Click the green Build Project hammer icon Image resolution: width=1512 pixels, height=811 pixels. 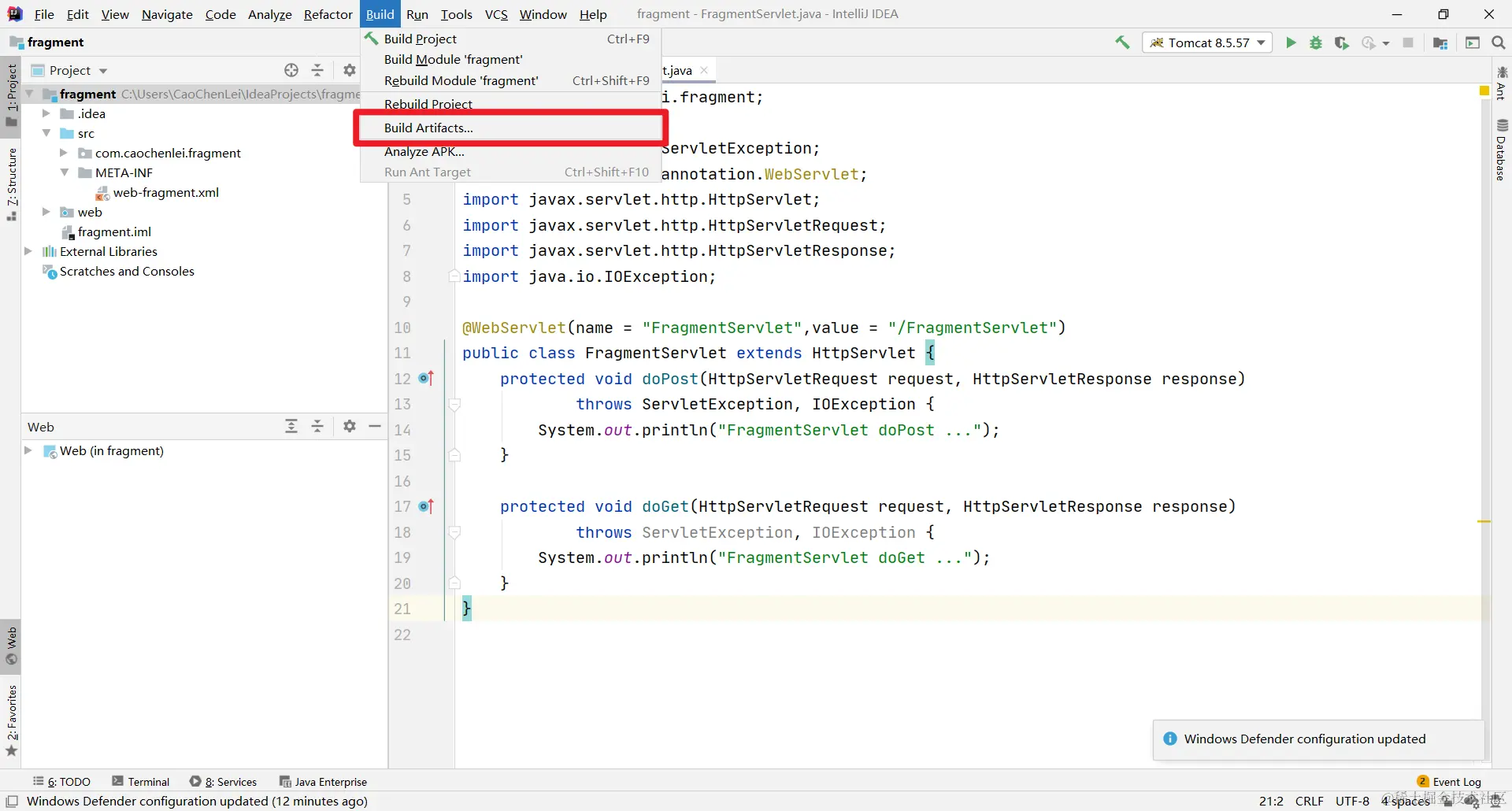pos(1122,43)
